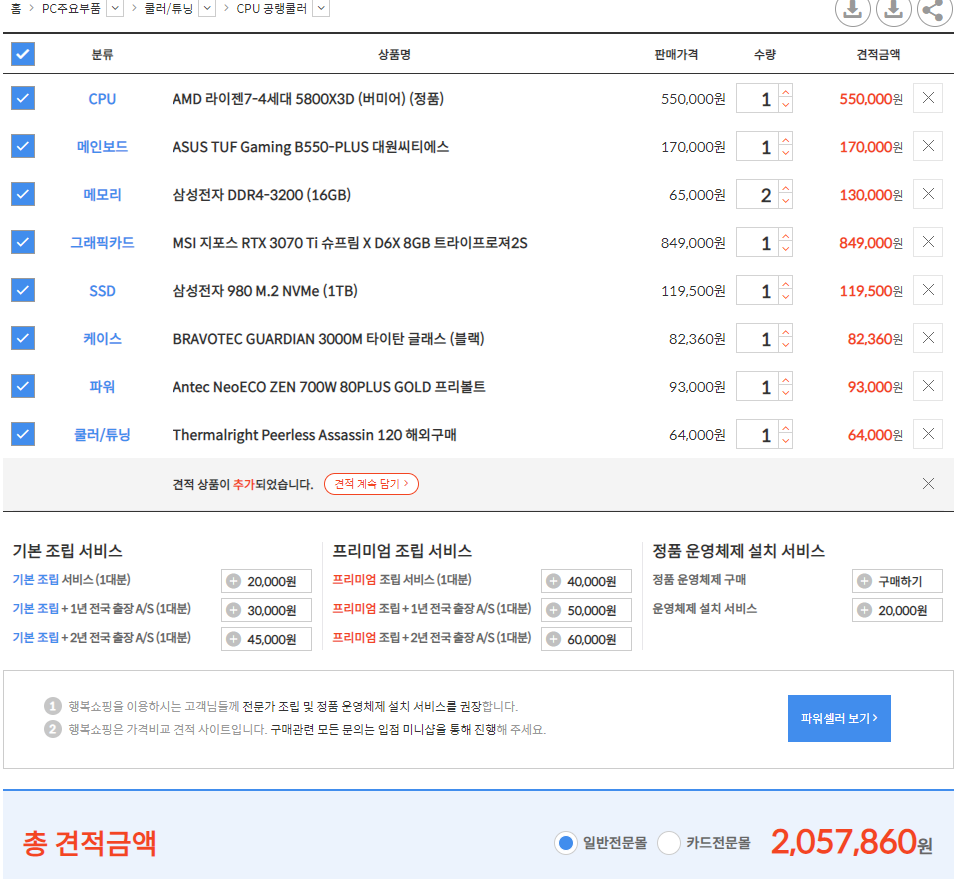
Task: Delete the Antec NeoECO power row
Action: pyautogui.click(x=928, y=386)
